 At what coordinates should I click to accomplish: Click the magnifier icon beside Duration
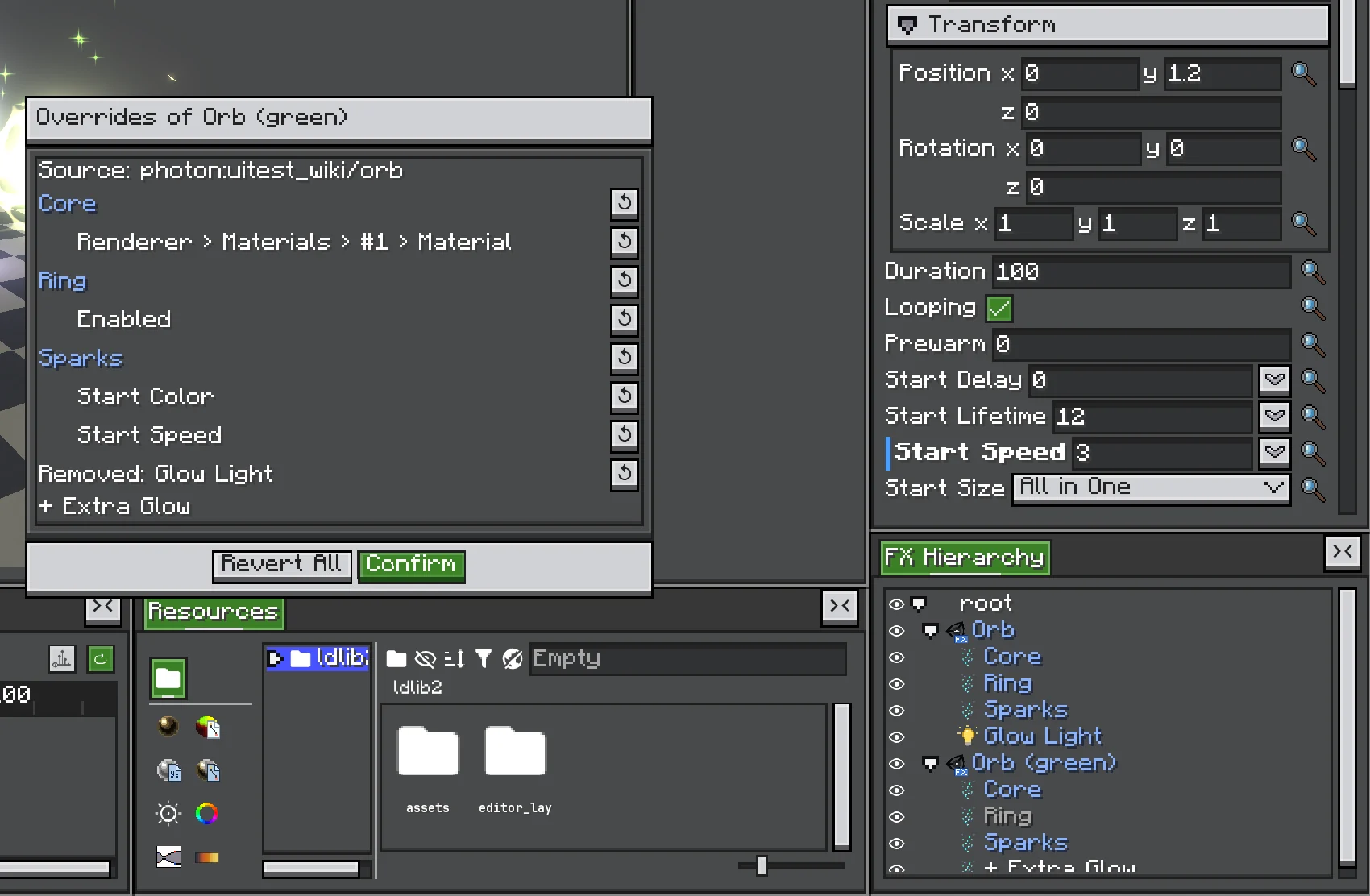1314,272
